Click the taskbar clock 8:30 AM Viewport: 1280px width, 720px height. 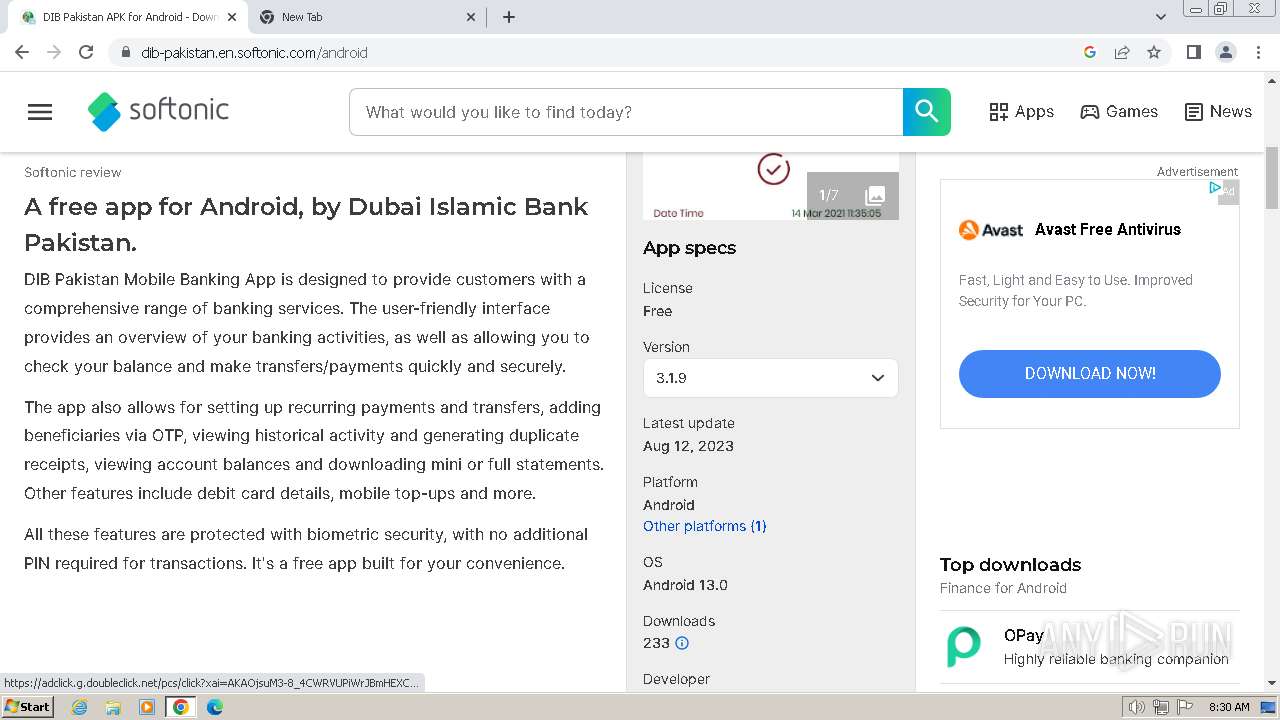[x=1229, y=707]
